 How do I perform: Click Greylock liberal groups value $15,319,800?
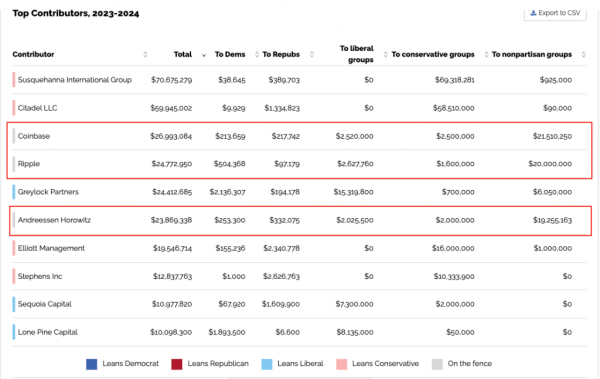[x=353, y=192]
